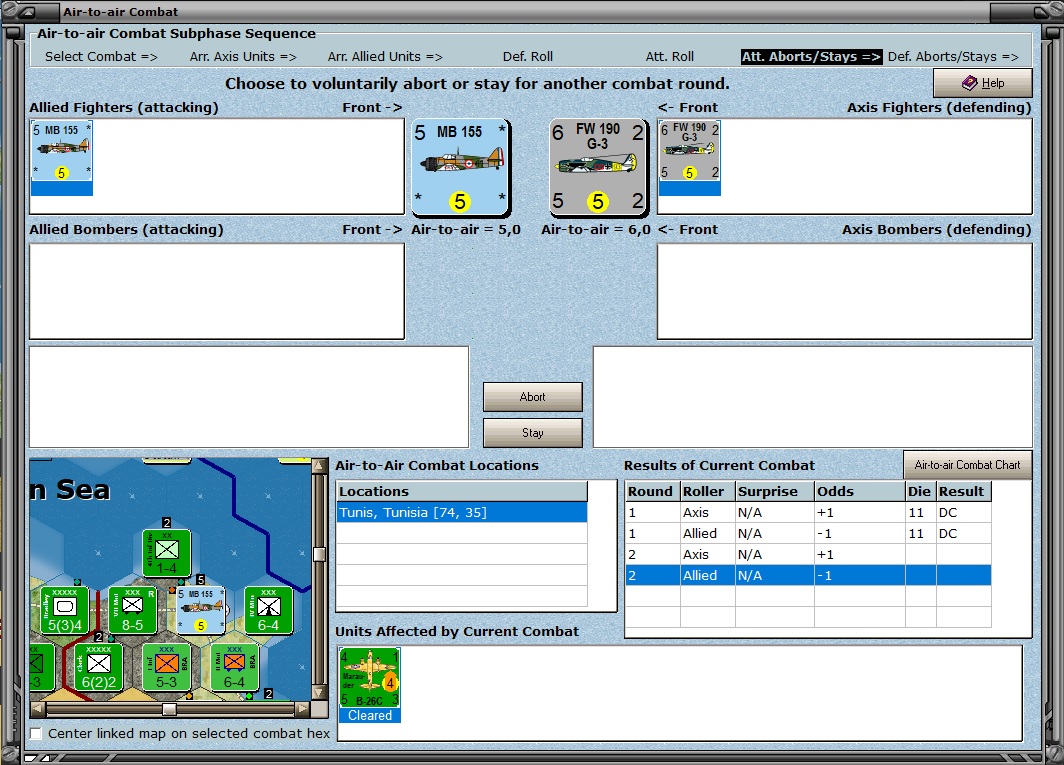This screenshot has height=765, width=1064.
Task: Click the Locations column header
Action: (x=461, y=491)
